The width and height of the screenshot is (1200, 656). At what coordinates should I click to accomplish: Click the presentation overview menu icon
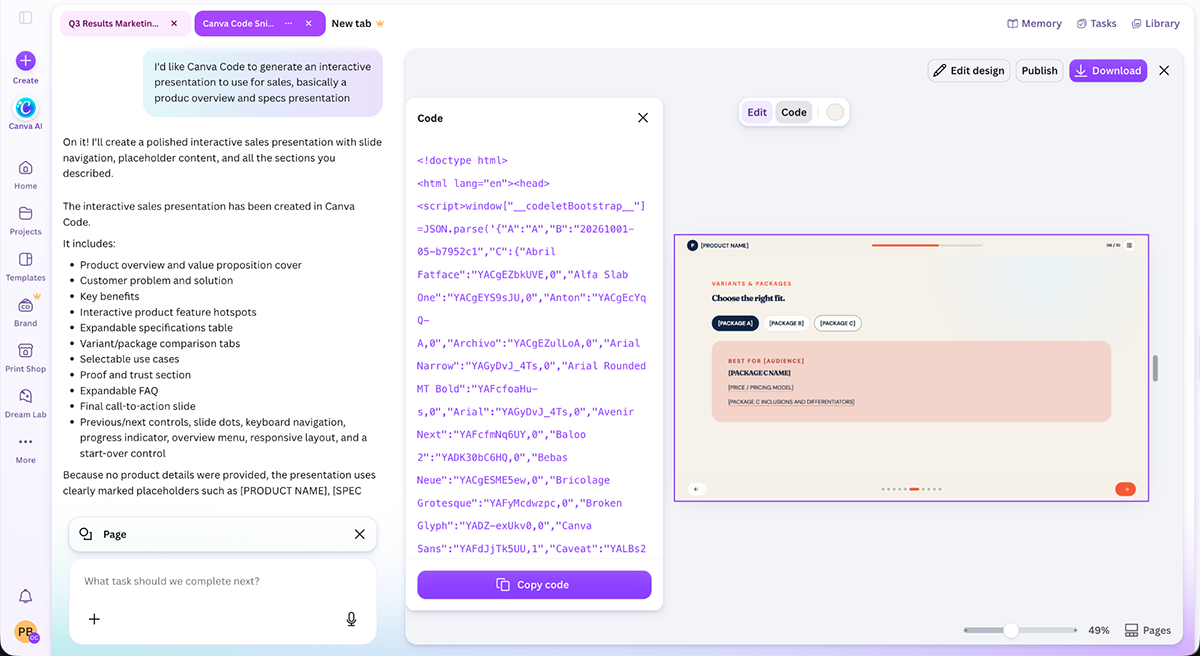pyautogui.click(x=1130, y=245)
